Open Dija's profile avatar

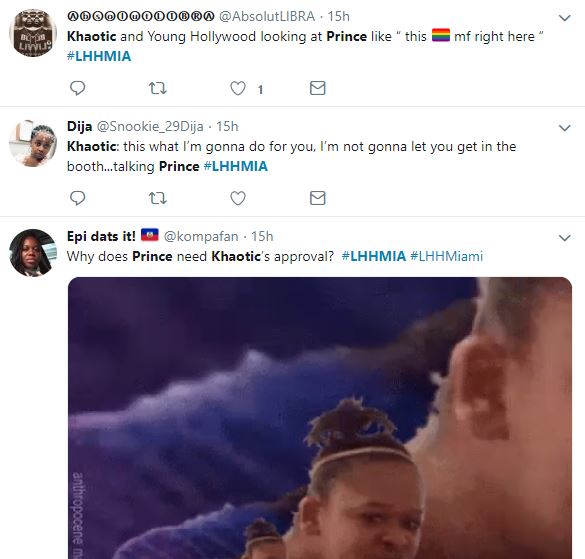33,143
